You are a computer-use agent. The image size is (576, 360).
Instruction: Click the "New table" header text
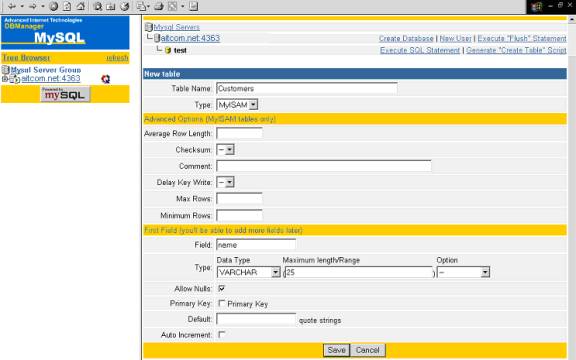click(162, 74)
